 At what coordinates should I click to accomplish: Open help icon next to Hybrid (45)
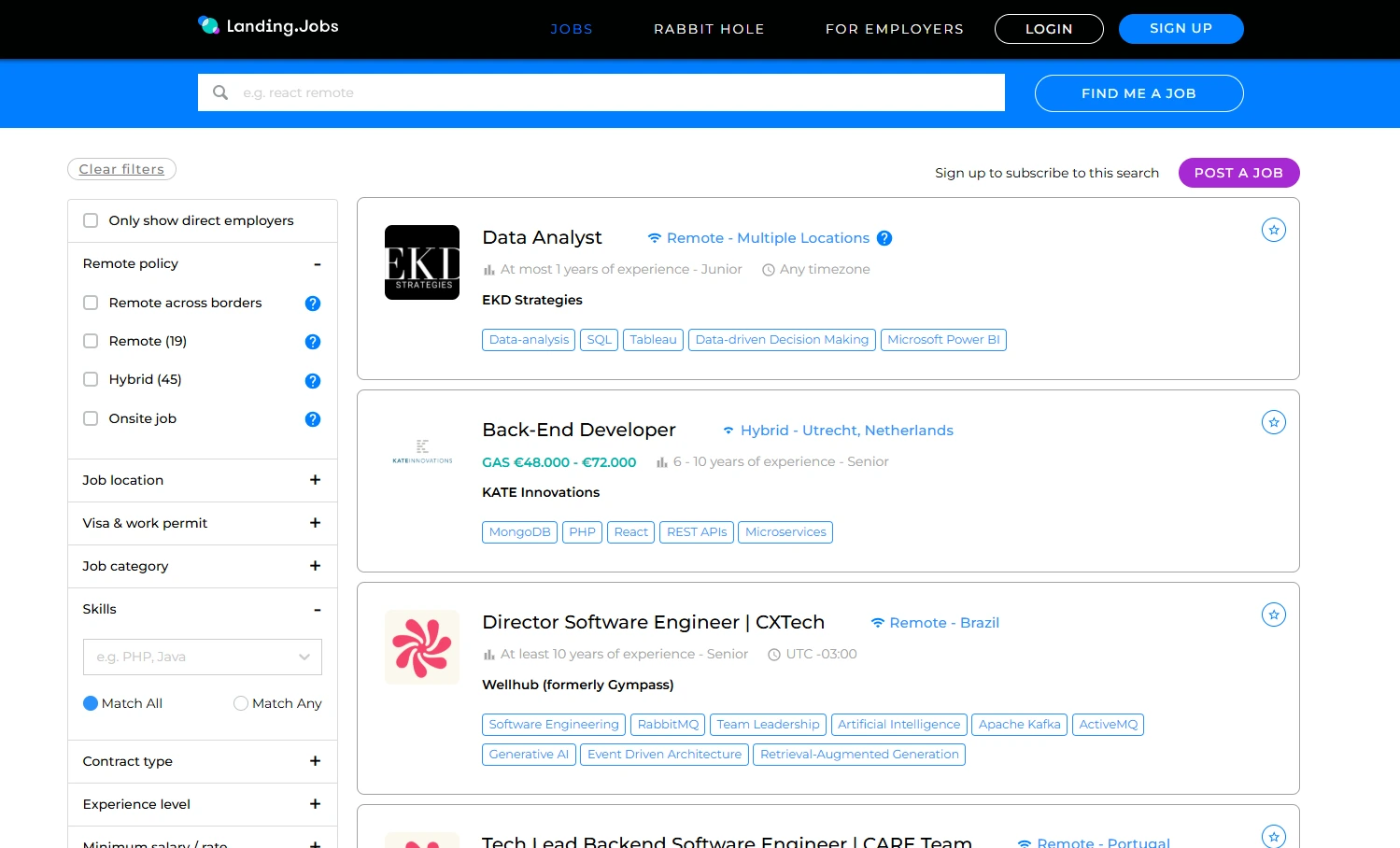click(x=313, y=381)
